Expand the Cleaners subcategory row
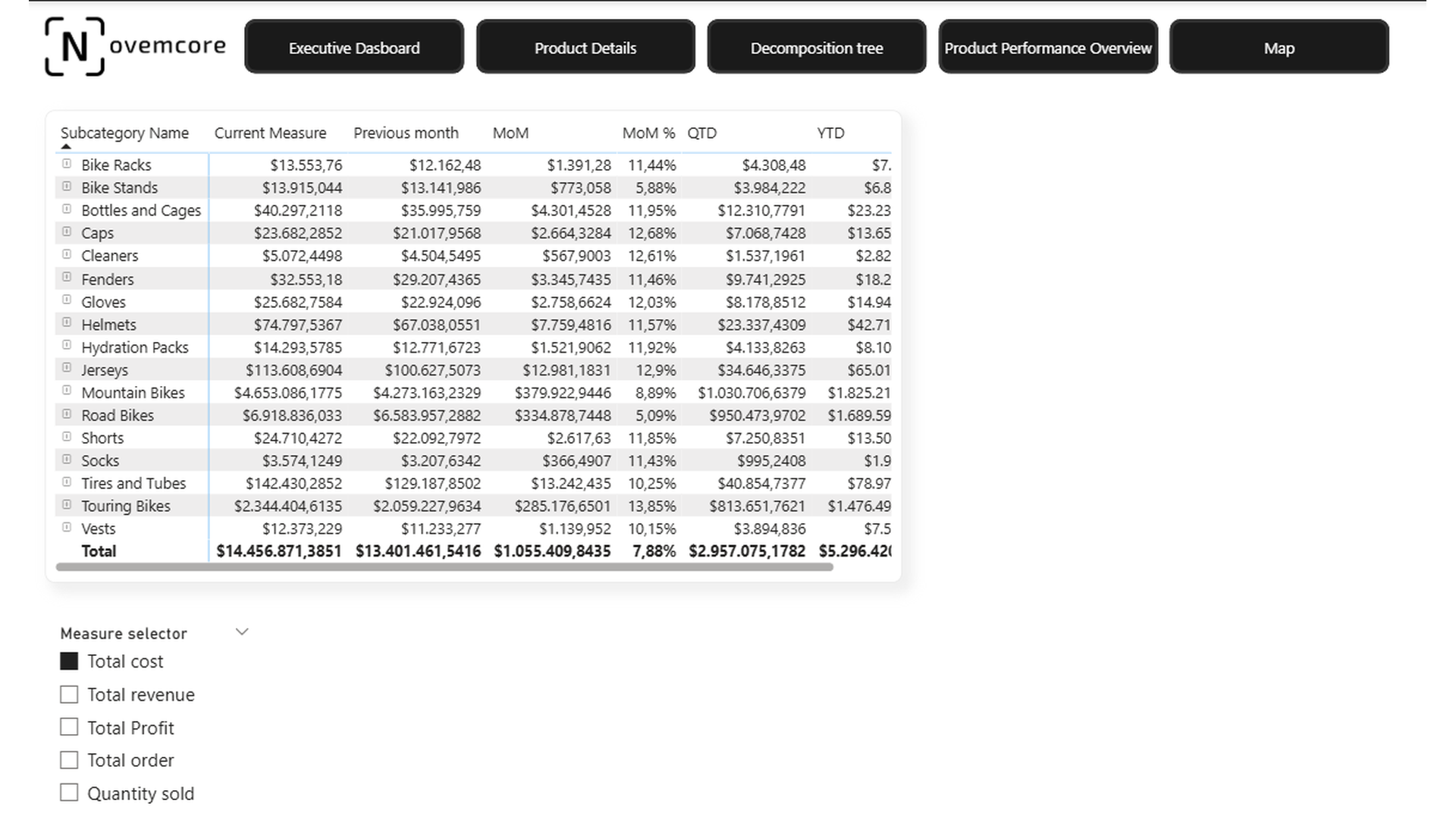This screenshot has height=819, width=1456. coord(67,255)
